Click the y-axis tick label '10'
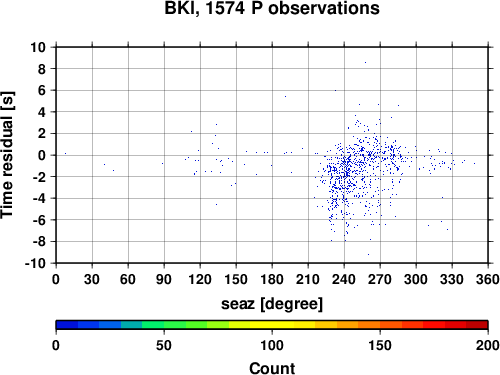The image size is (500, 375). pos(38,47)
